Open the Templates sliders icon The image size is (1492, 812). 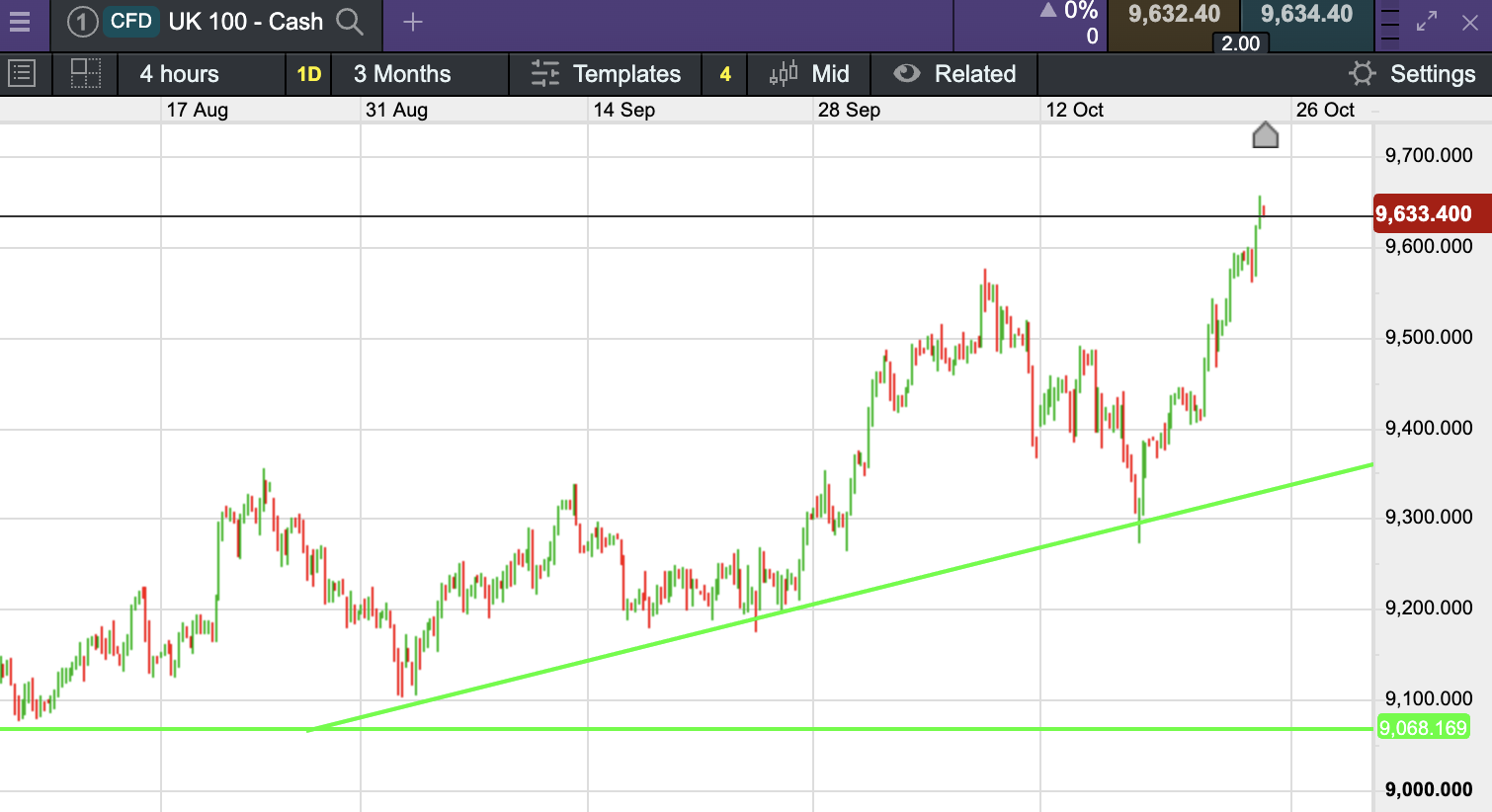(544, 74)
